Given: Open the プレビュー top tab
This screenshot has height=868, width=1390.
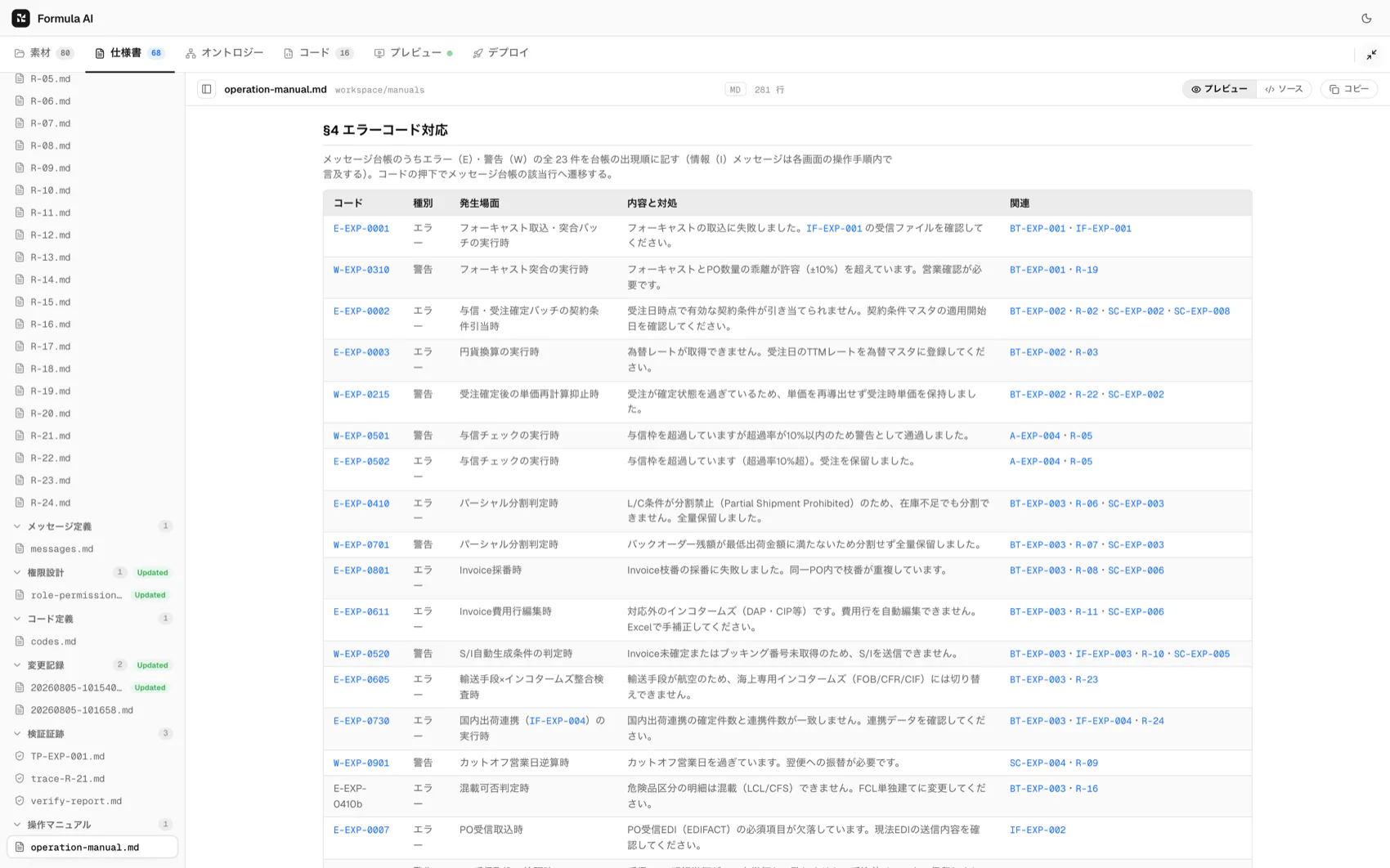Looking at the screenshot, I should [x=413, y=53].
